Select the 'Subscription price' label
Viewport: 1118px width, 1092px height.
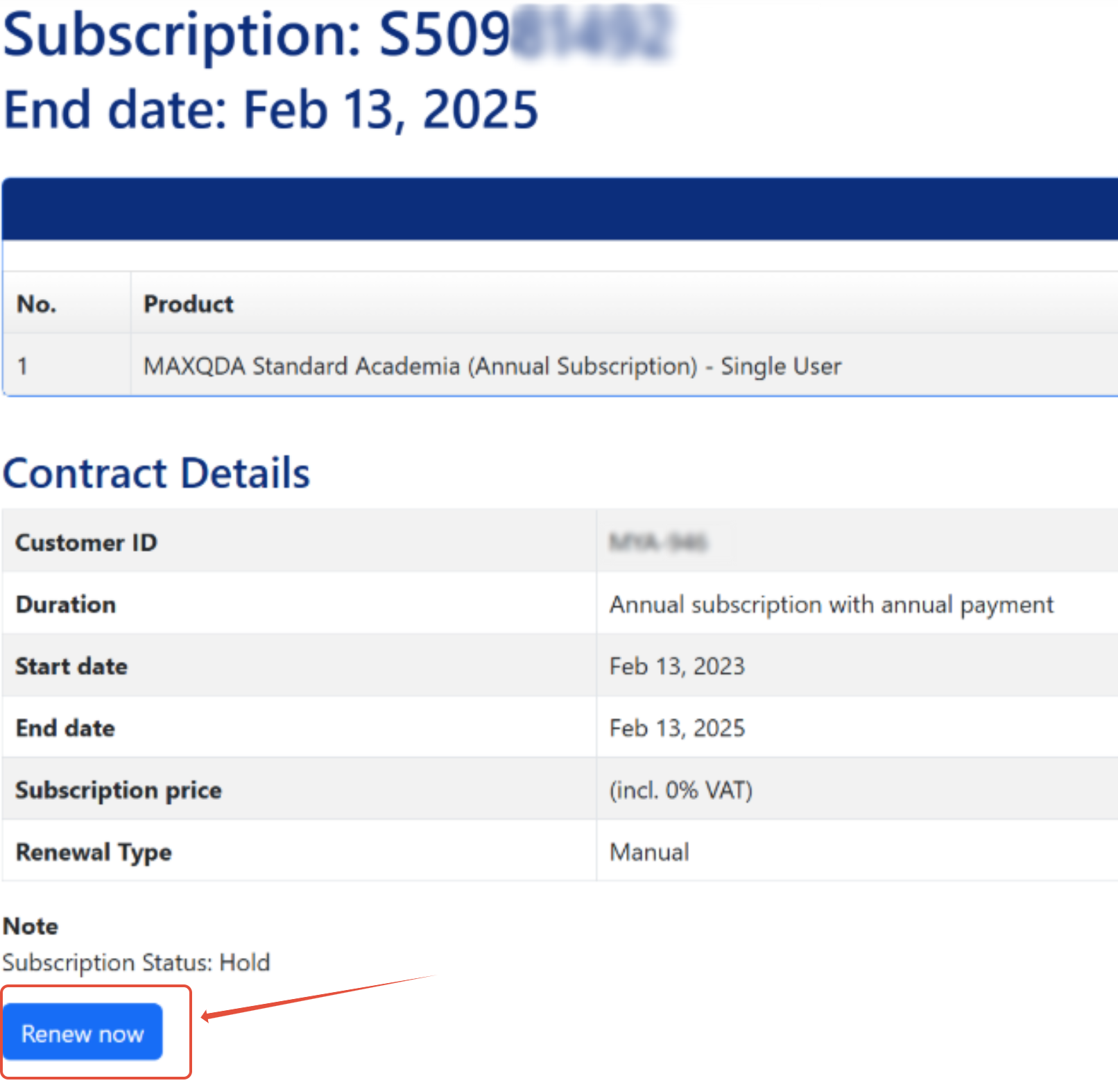119,790
